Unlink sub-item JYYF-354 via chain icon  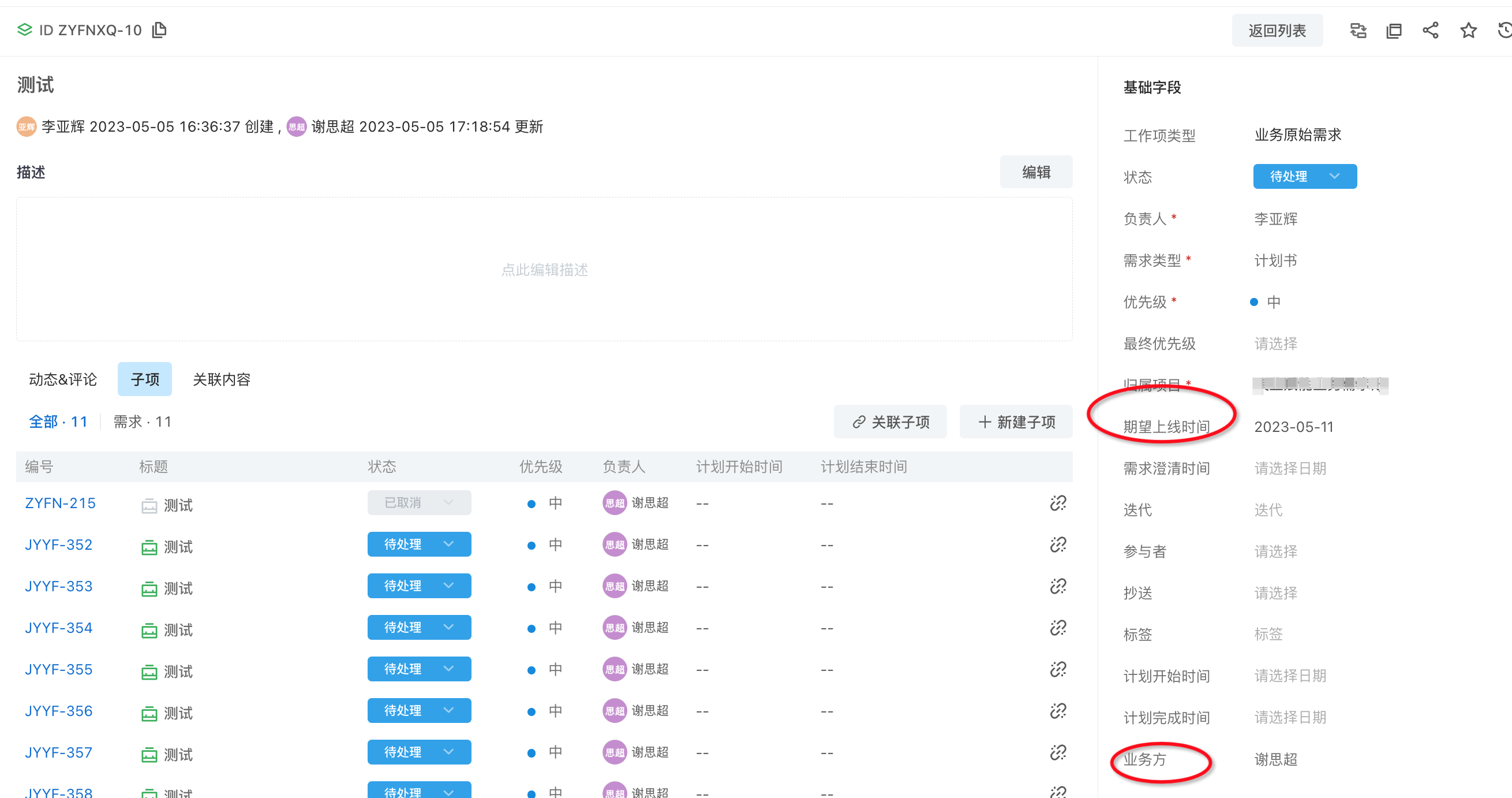click(1058, 628)
